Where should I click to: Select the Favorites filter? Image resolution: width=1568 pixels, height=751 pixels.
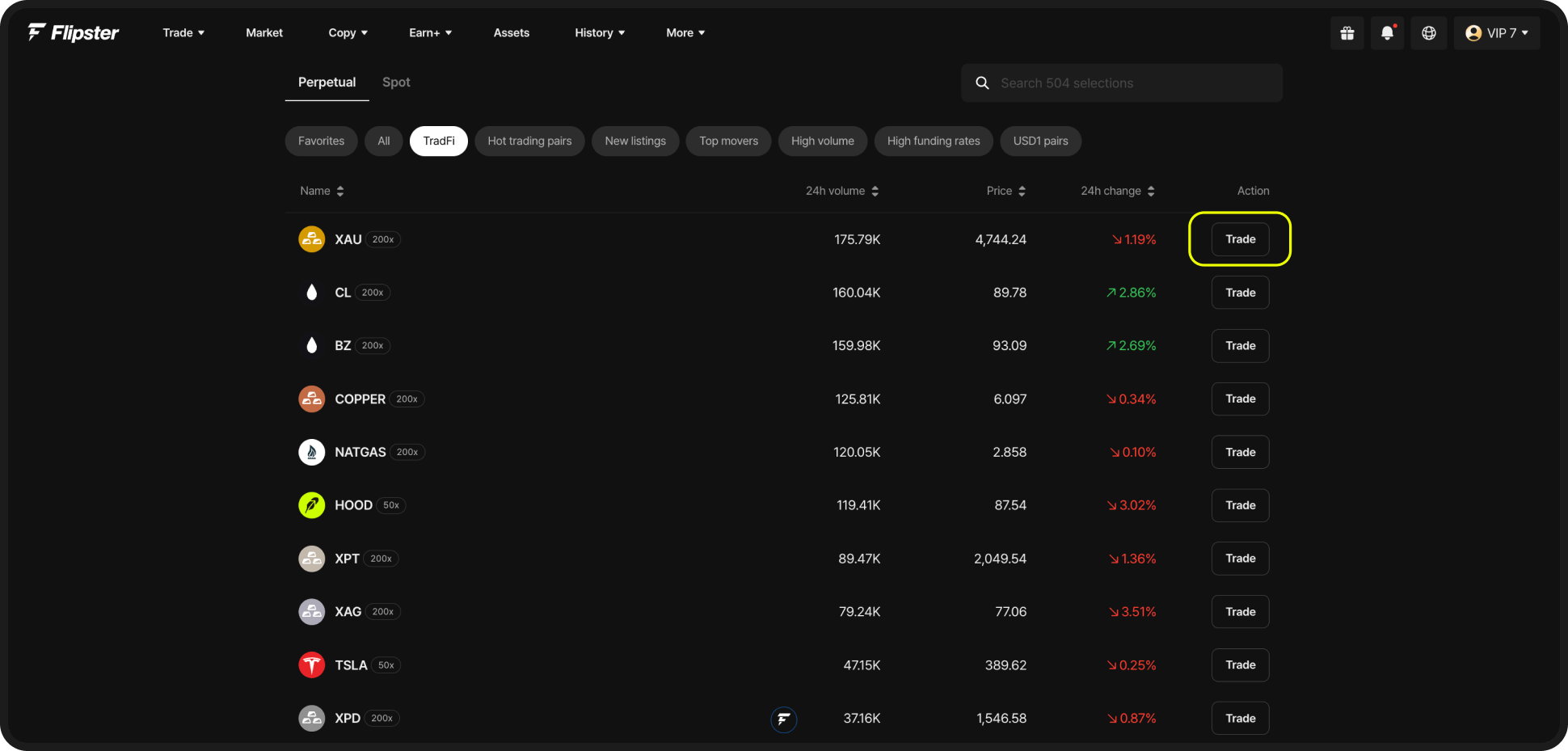coord(321,141)
